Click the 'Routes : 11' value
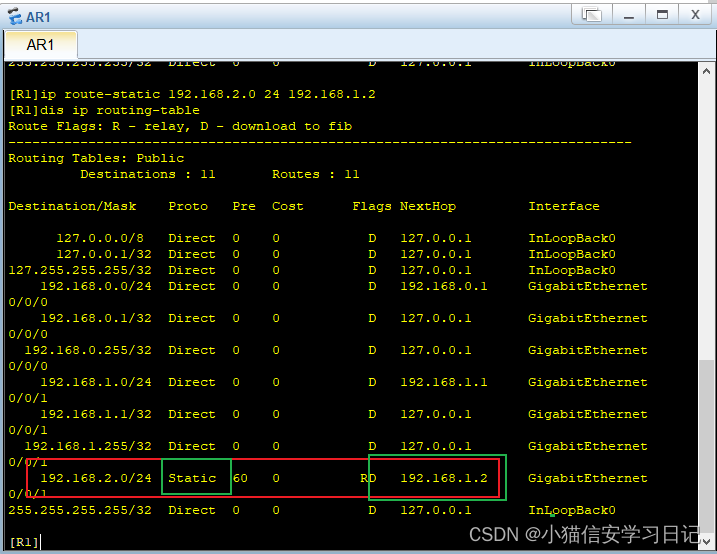717x554 pixels. [x=316, y=174]
